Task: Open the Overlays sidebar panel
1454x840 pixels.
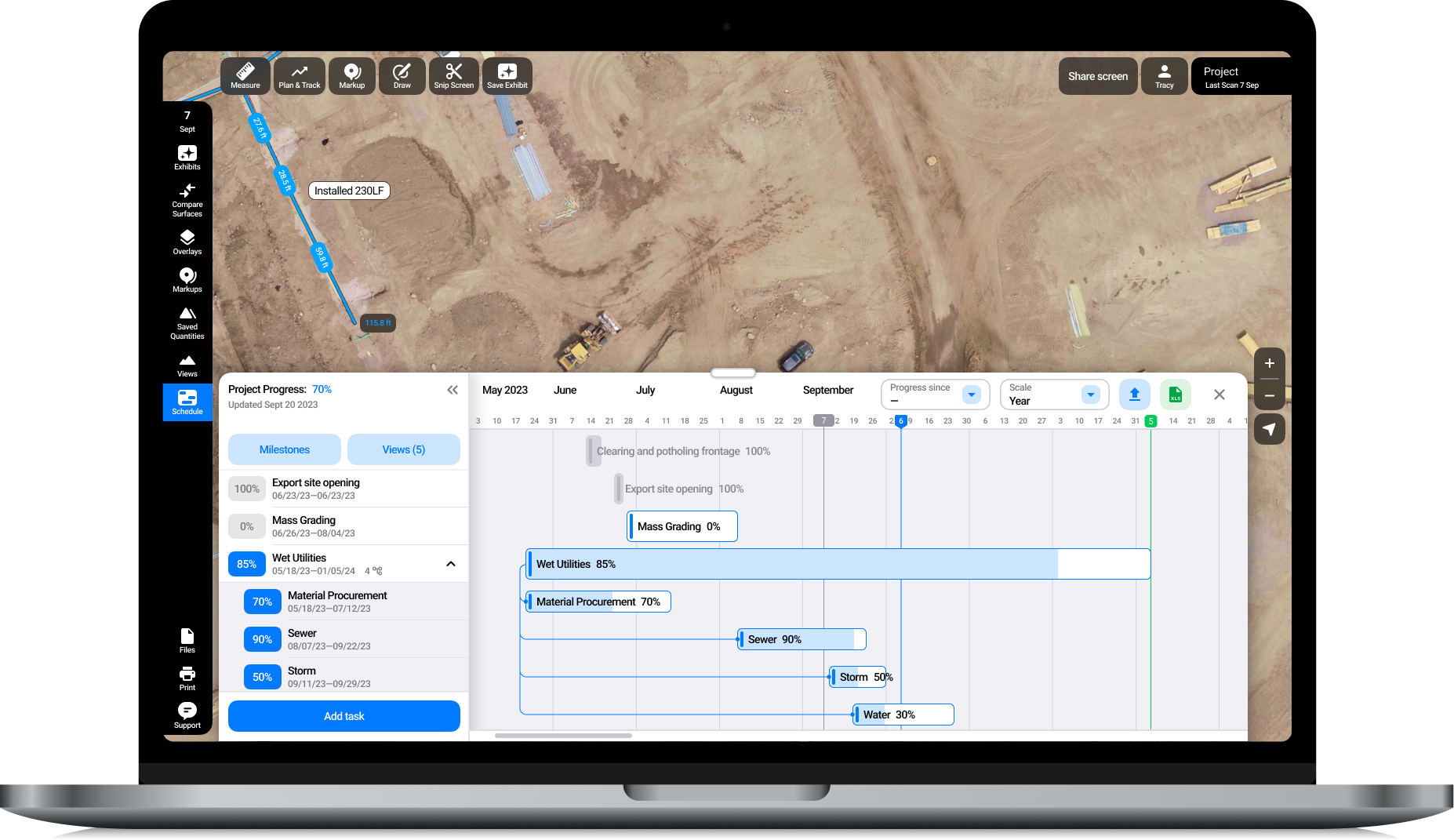Action: pyautogui.click(x=187, y=242)
